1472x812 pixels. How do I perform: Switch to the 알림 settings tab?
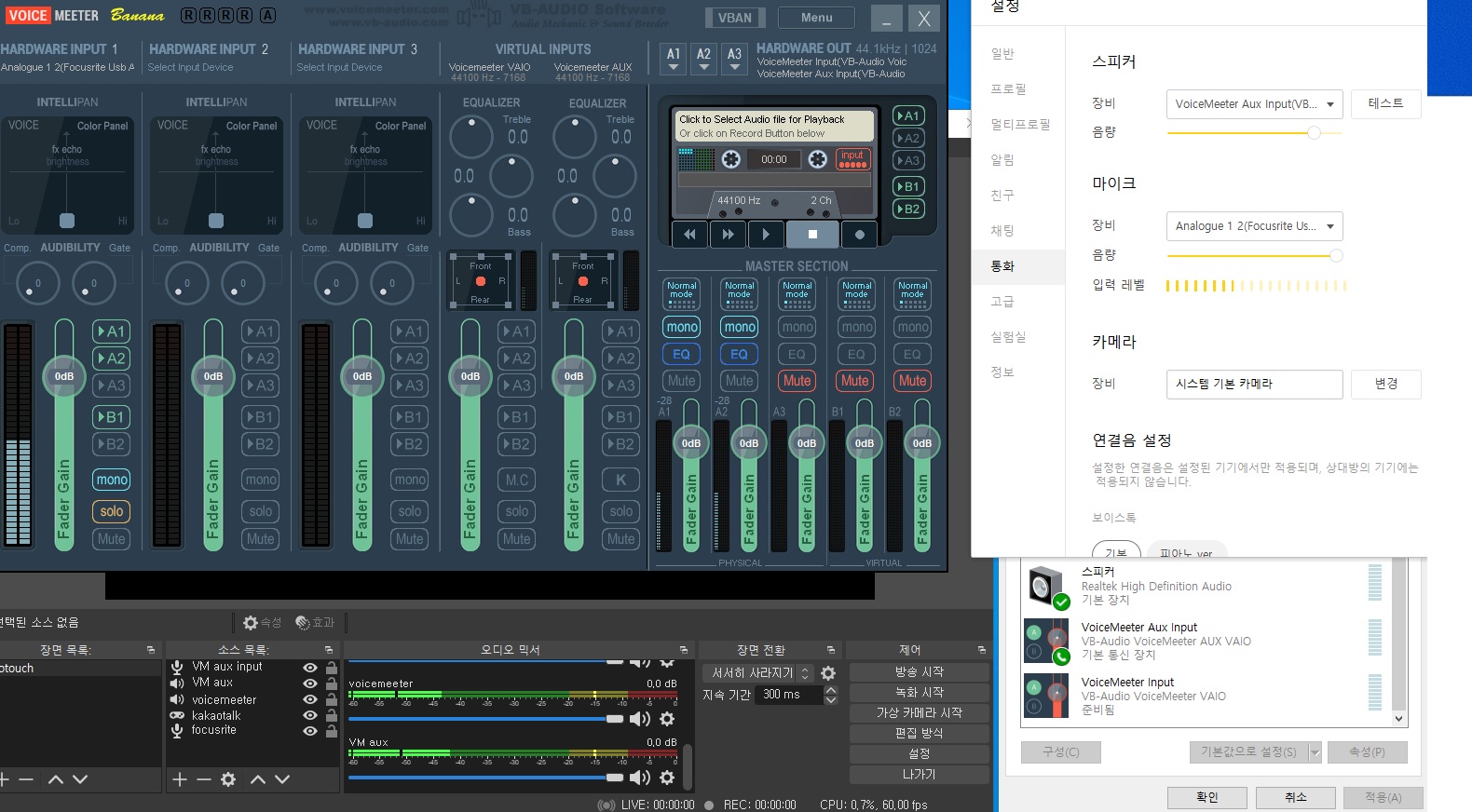click(x=1002, y=160)
